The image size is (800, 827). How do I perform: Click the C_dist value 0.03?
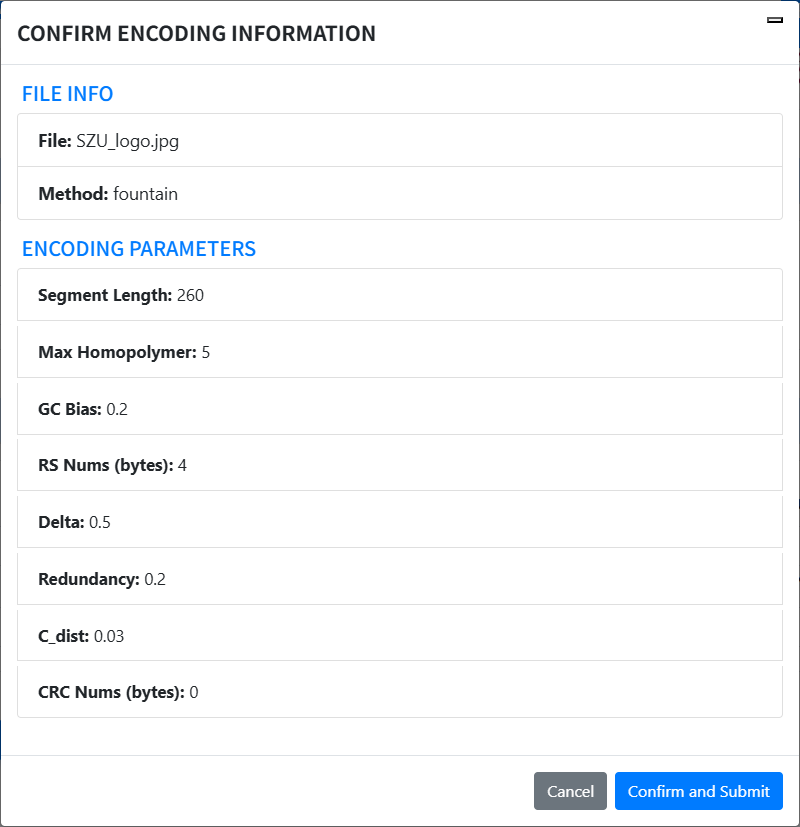coord(109,635)
